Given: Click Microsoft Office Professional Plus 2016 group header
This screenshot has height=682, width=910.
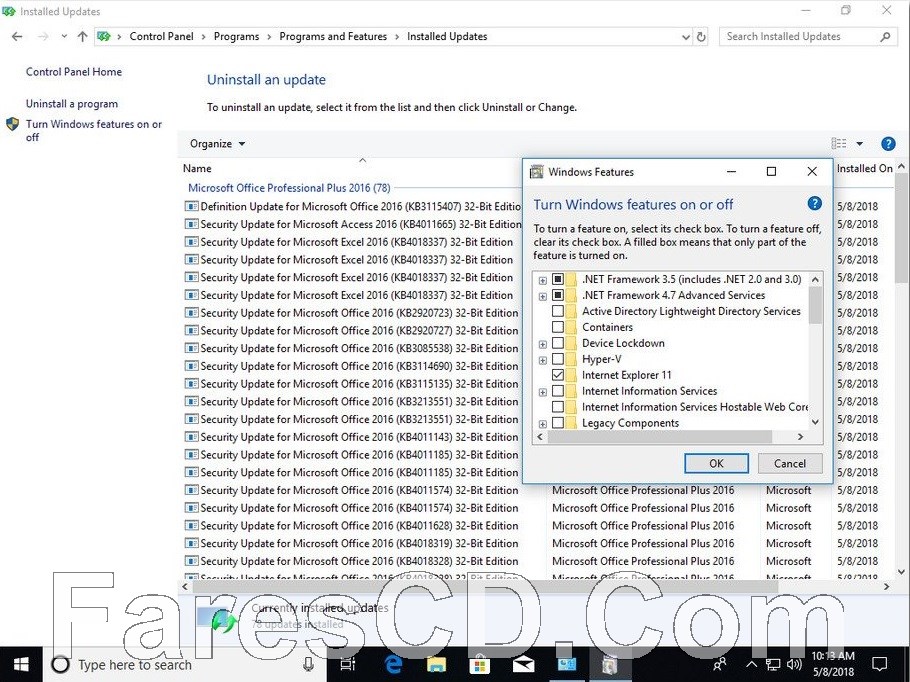Looking at the screenshot, I should 289,188.
